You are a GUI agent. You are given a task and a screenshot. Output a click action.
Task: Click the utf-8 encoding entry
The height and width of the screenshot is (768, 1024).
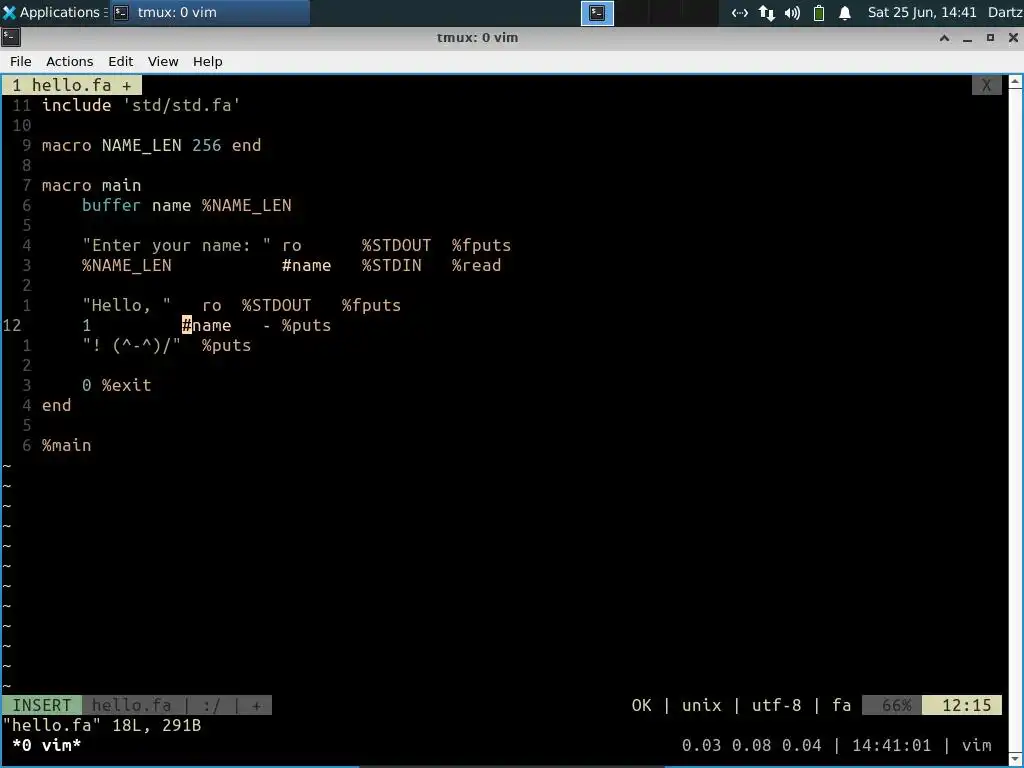point(776,705)
